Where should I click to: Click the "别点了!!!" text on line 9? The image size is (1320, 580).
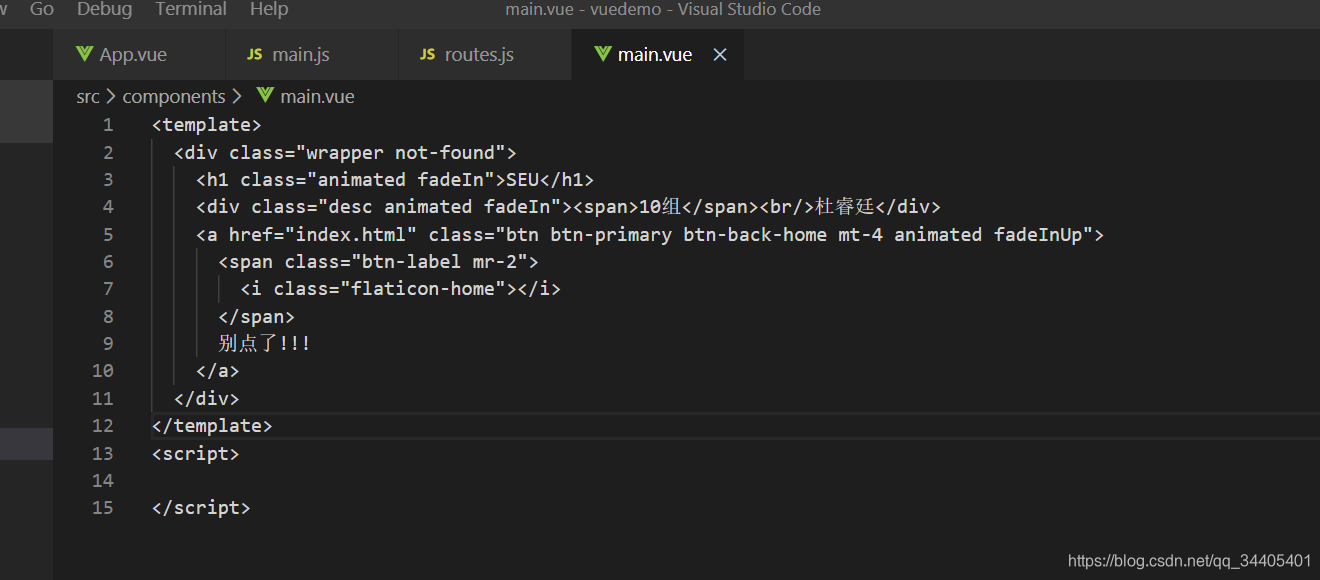pos(264,344)
